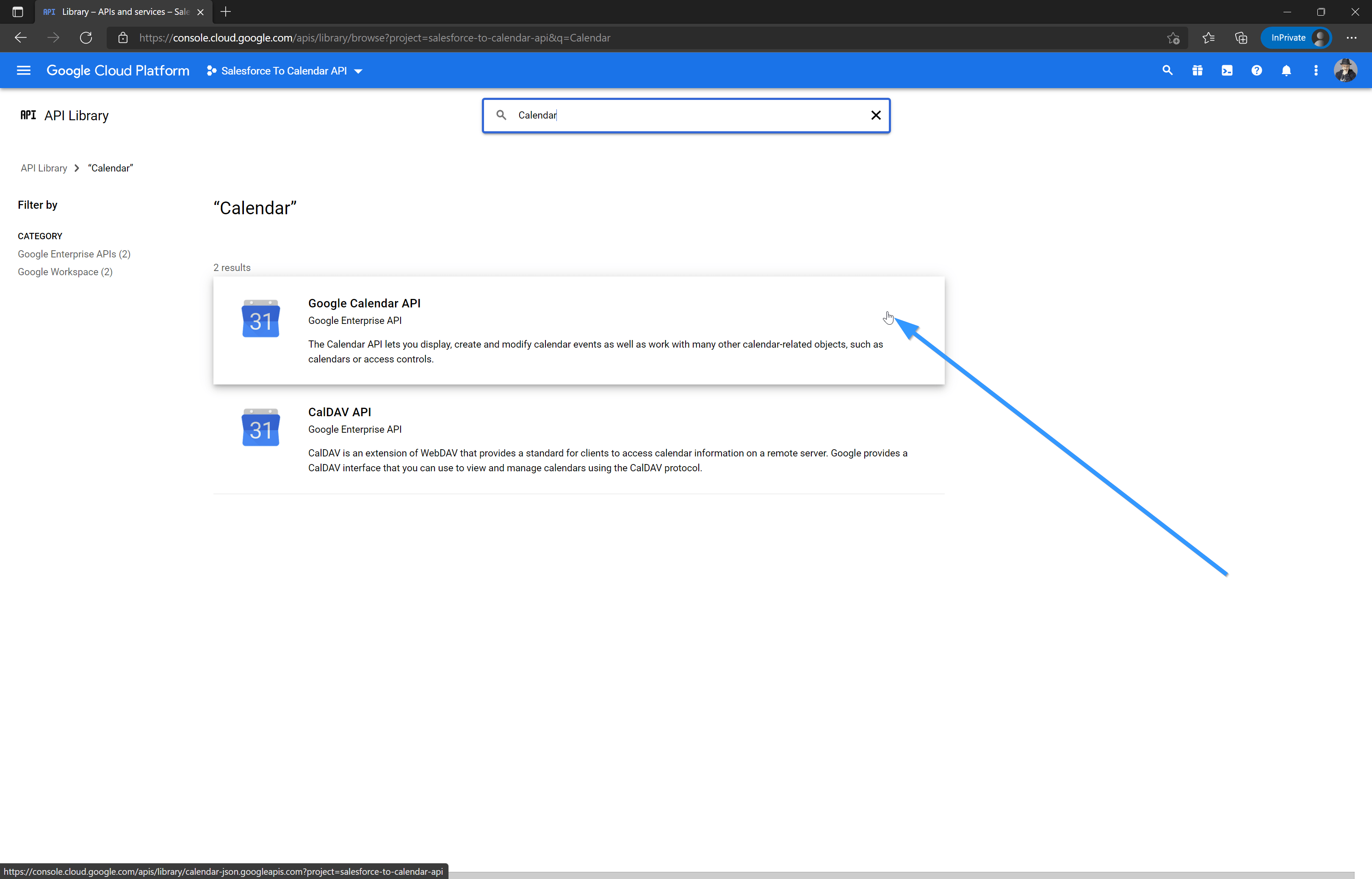Click the Google Calendar API description text
This screenshot has width=1372, height=879.
(x=595, y=351)
